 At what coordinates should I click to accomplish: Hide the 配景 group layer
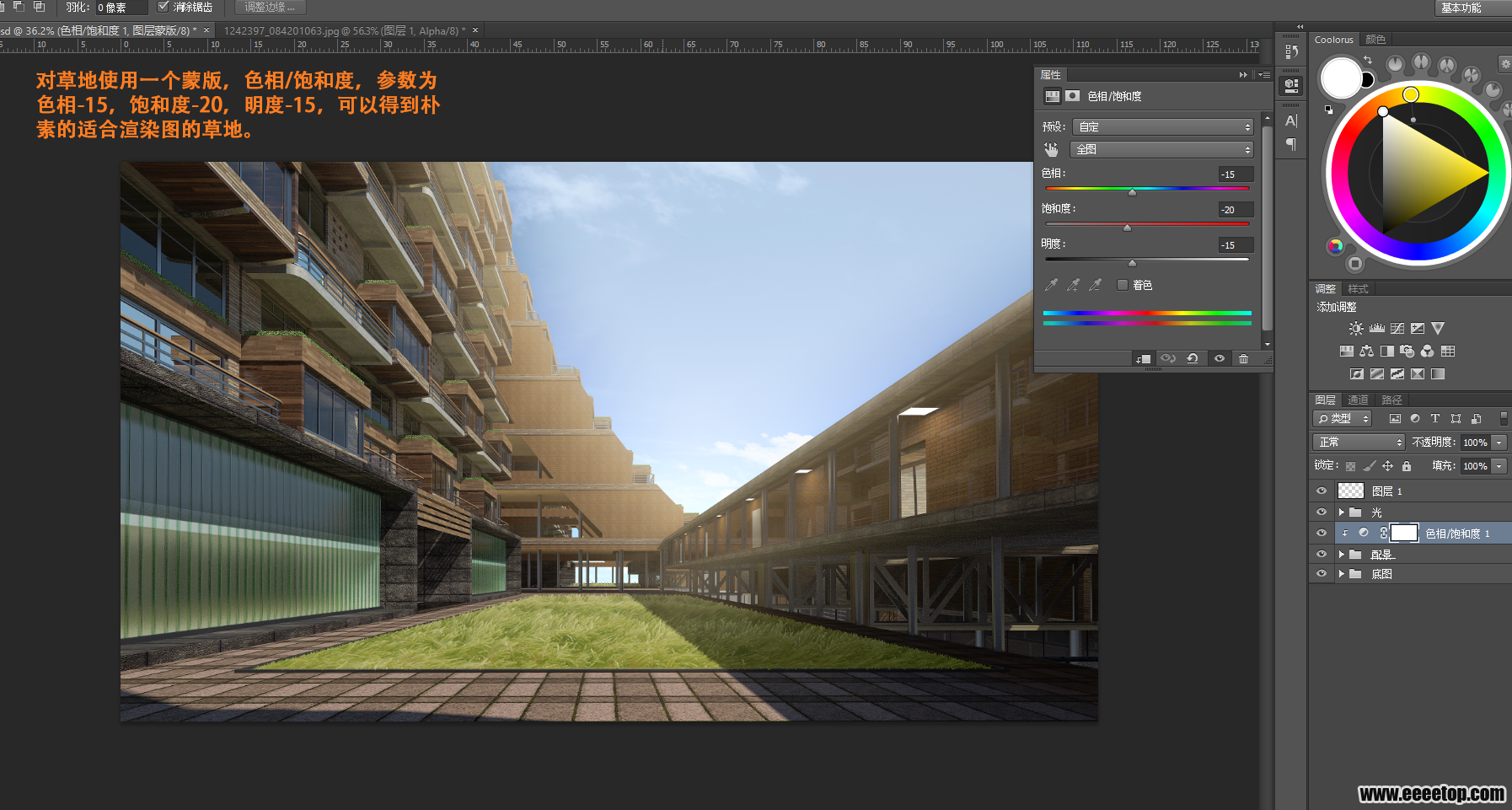tap(1322, 554)
